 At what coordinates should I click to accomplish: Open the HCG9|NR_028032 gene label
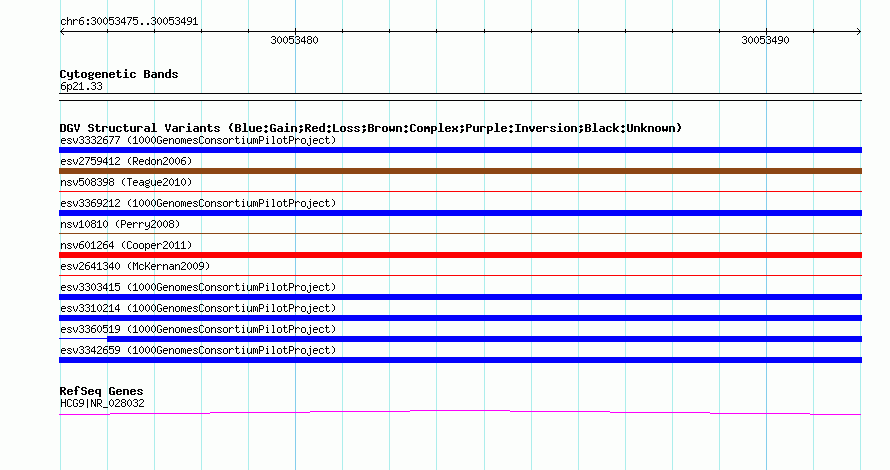102,404
